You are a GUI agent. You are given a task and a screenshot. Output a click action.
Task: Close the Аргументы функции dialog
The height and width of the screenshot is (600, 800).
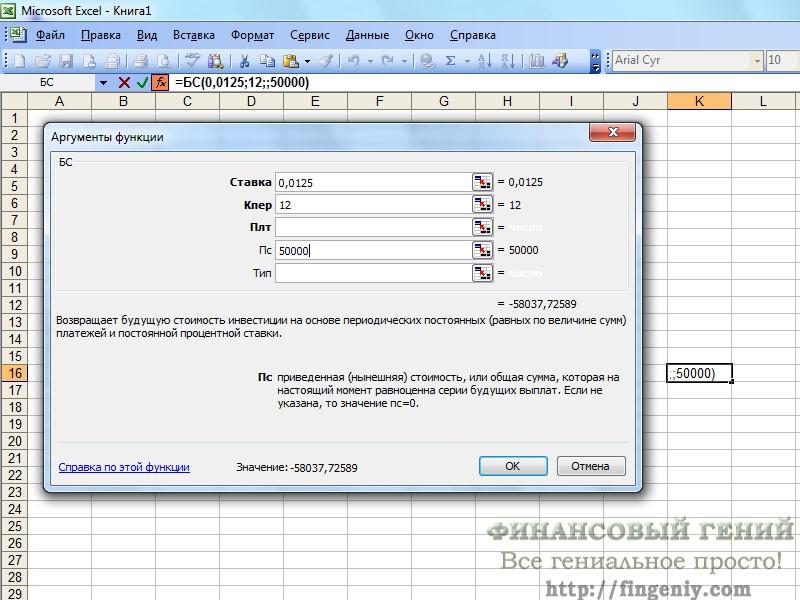(x=613, y=133)
